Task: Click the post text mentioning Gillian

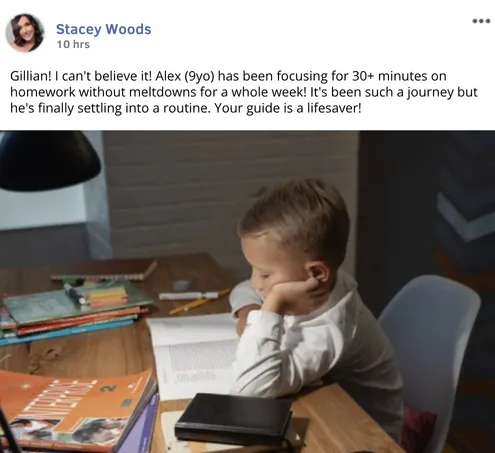Action: click(x=244, y=92)
